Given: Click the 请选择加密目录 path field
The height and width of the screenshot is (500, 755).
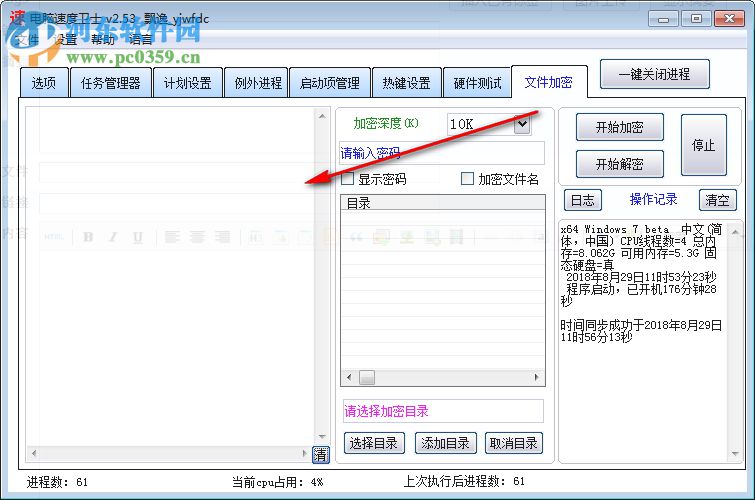Looking at the screenshot, I should (443, 411).
